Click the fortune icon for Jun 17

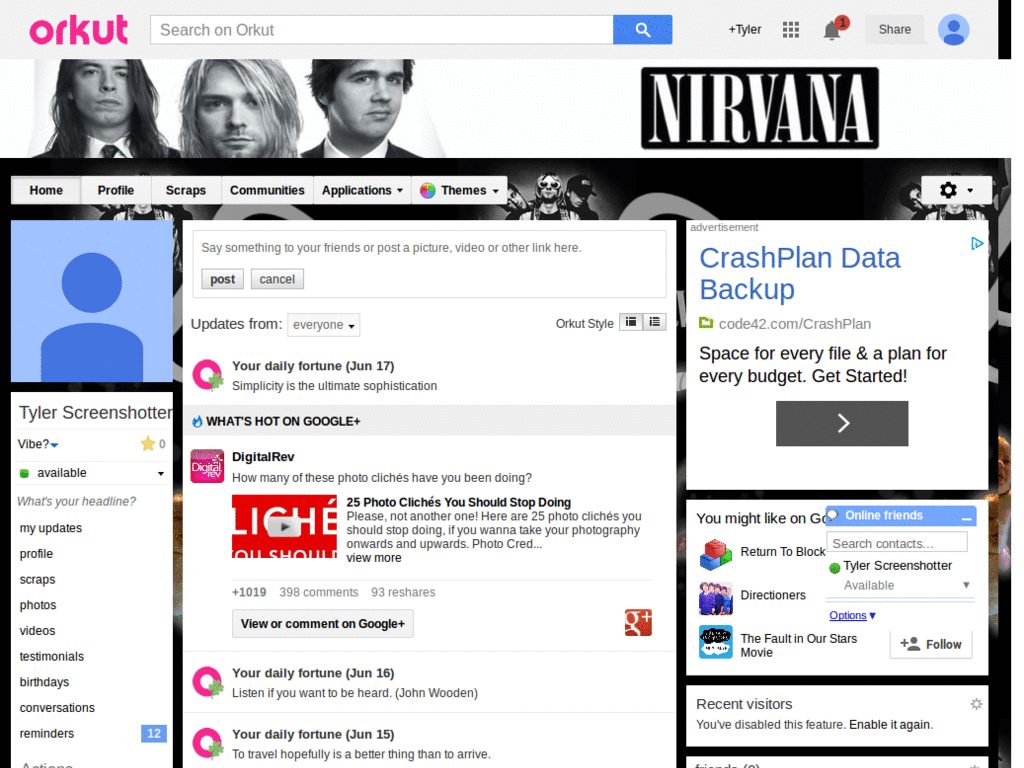coord(208,376)
